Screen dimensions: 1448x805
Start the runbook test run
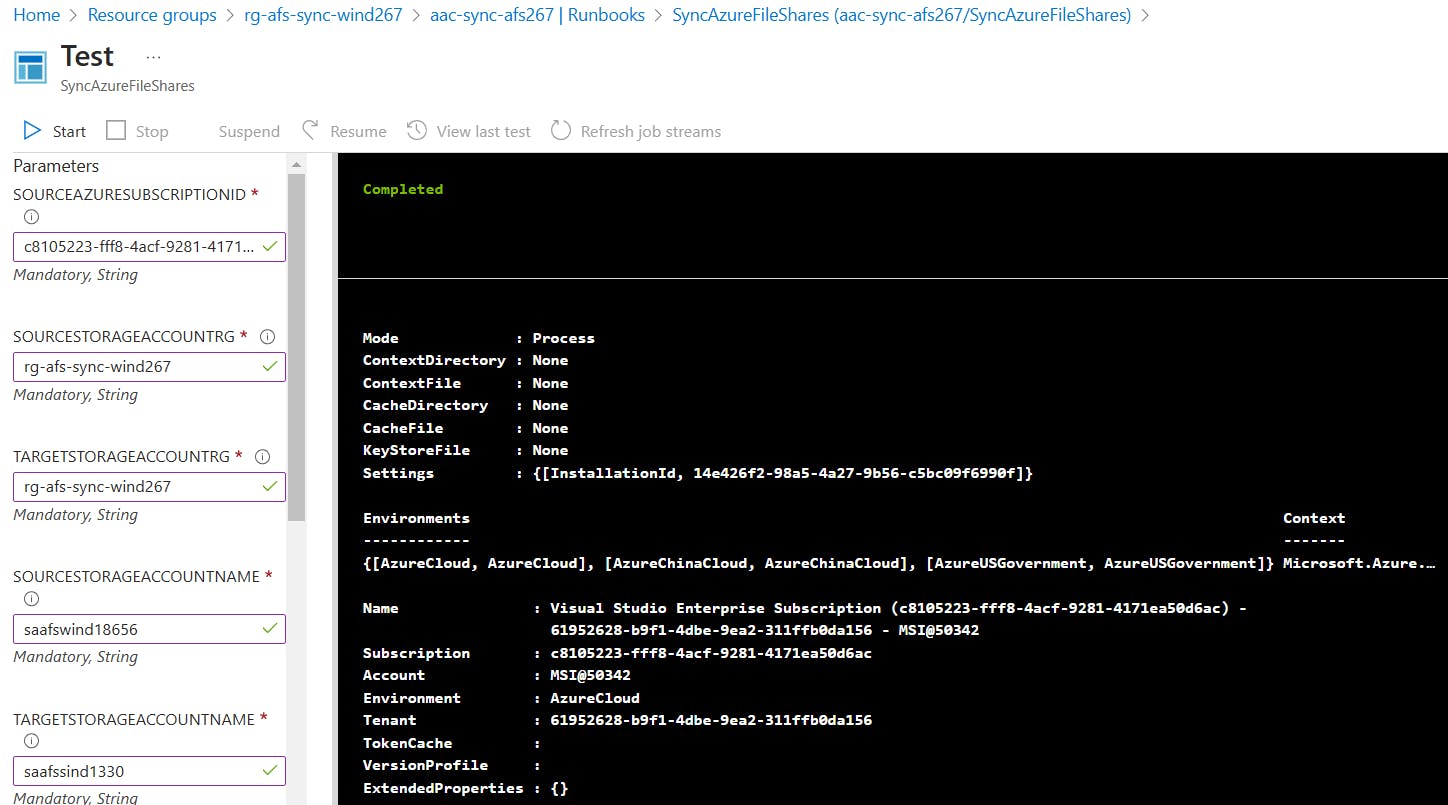coord(53,130)
